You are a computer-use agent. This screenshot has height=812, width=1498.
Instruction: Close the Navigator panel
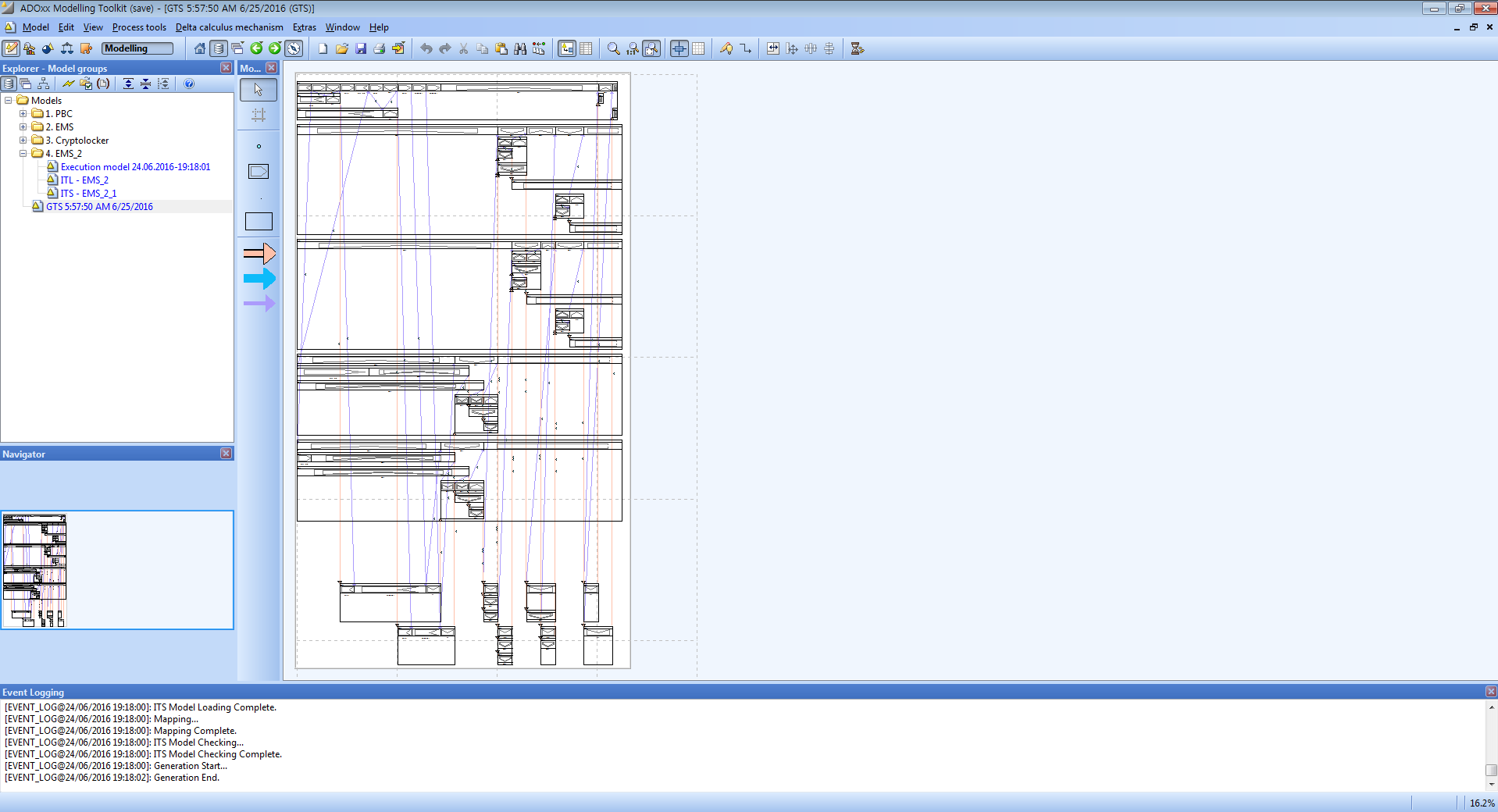(226, 454)
